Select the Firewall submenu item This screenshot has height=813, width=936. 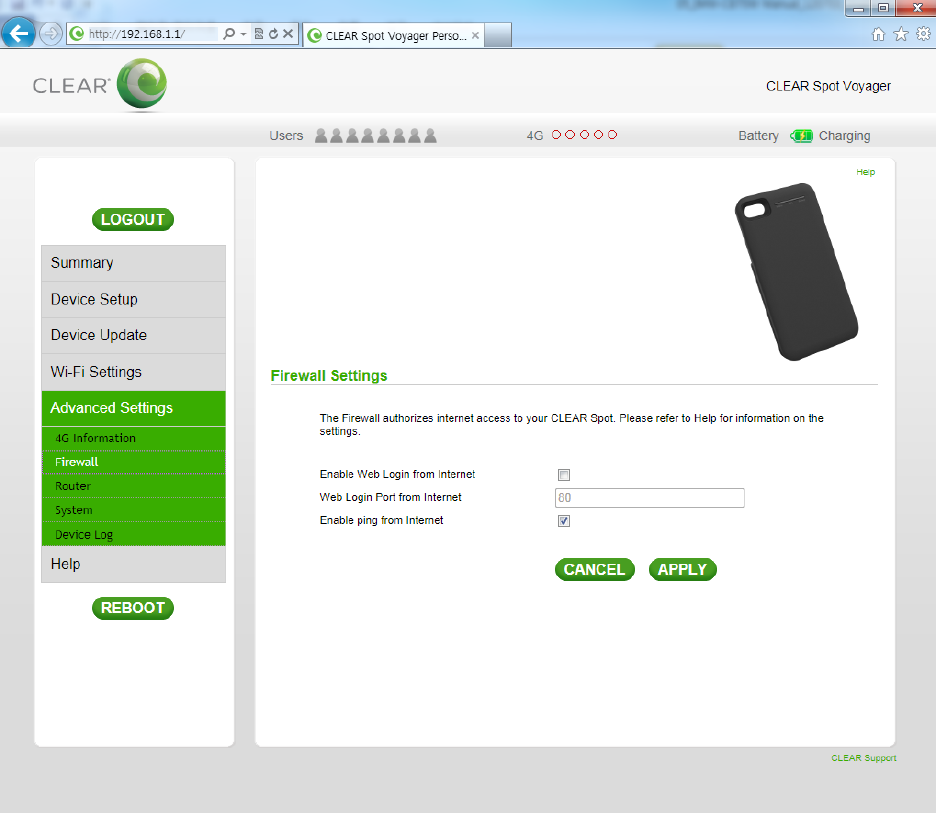click(x=134, y=462)
